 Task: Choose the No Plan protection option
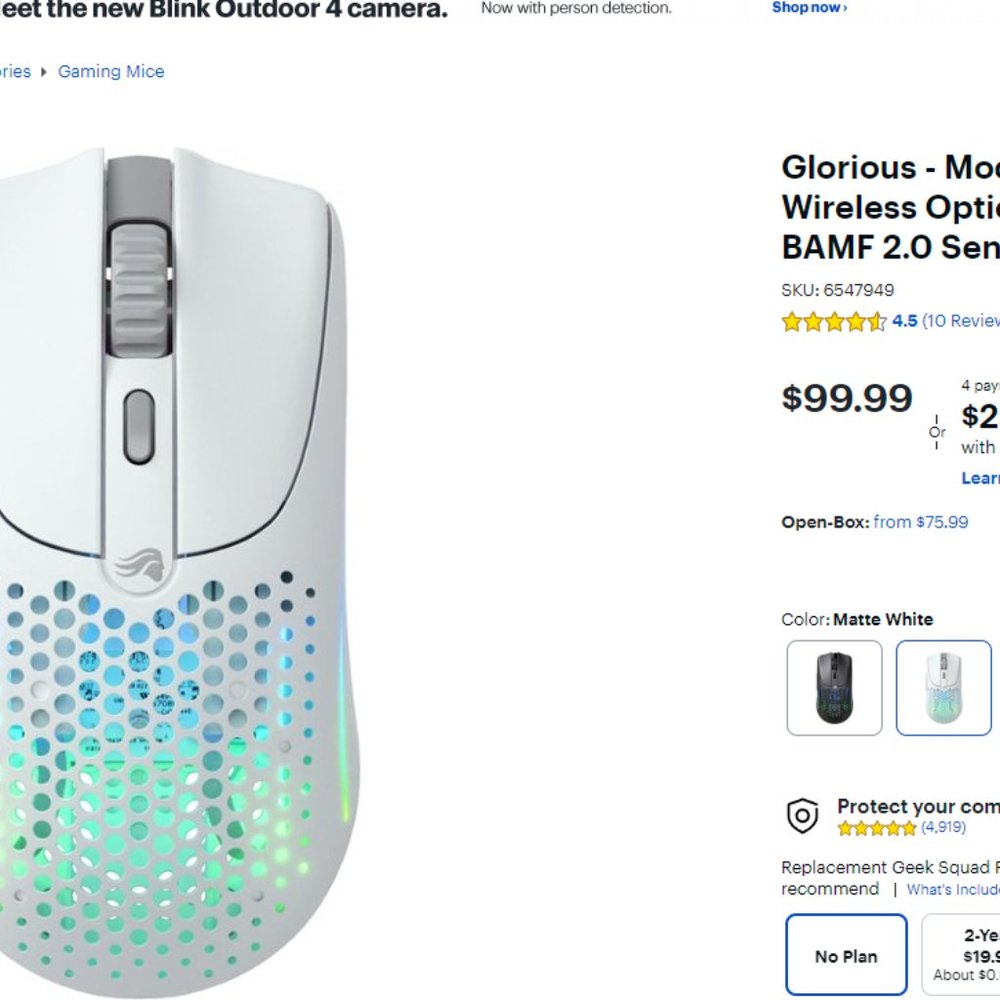845,955
